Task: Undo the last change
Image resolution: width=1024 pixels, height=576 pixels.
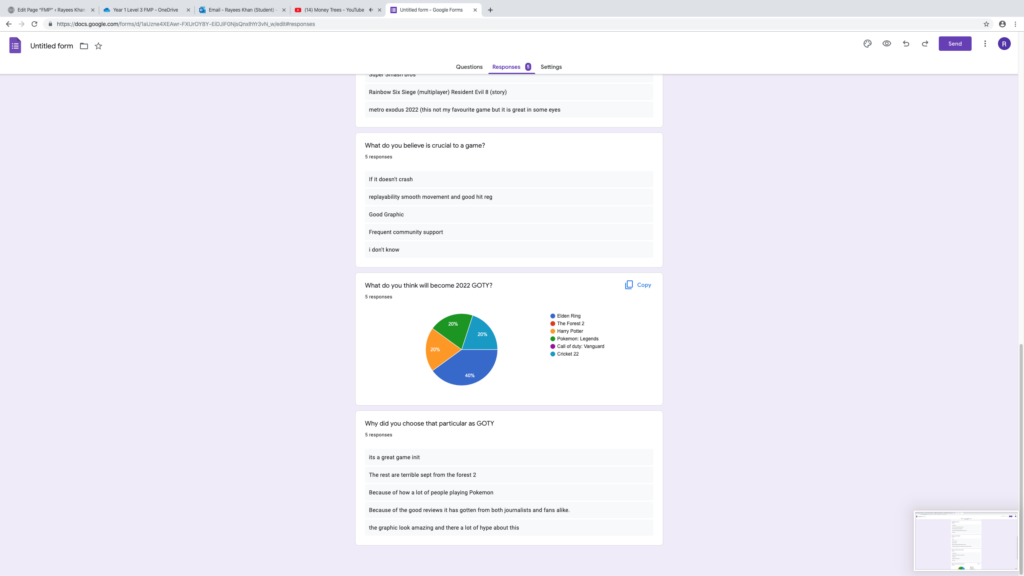Action: [x=906, y=44]
